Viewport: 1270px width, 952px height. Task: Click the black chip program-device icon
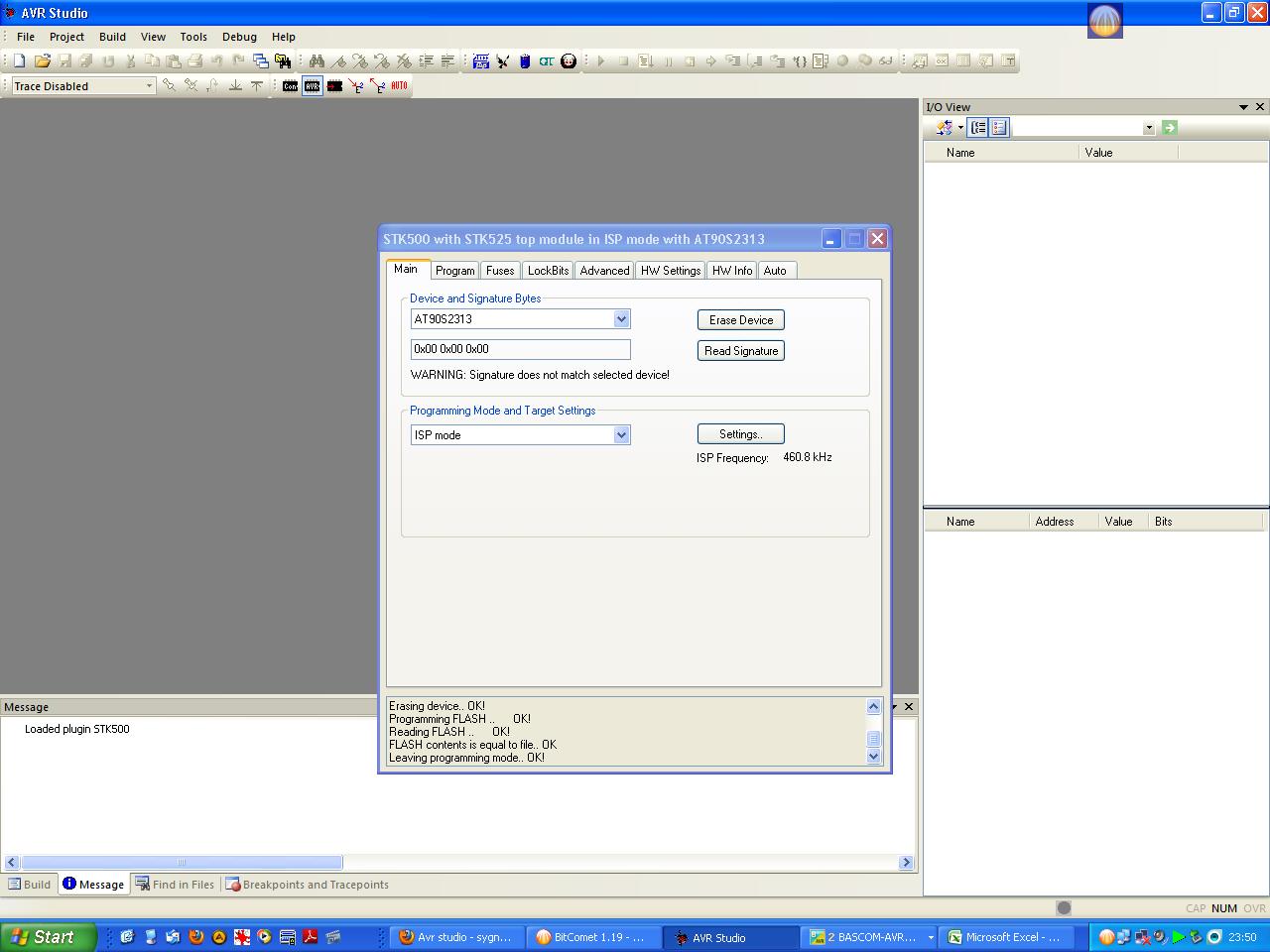click(334, 86)
